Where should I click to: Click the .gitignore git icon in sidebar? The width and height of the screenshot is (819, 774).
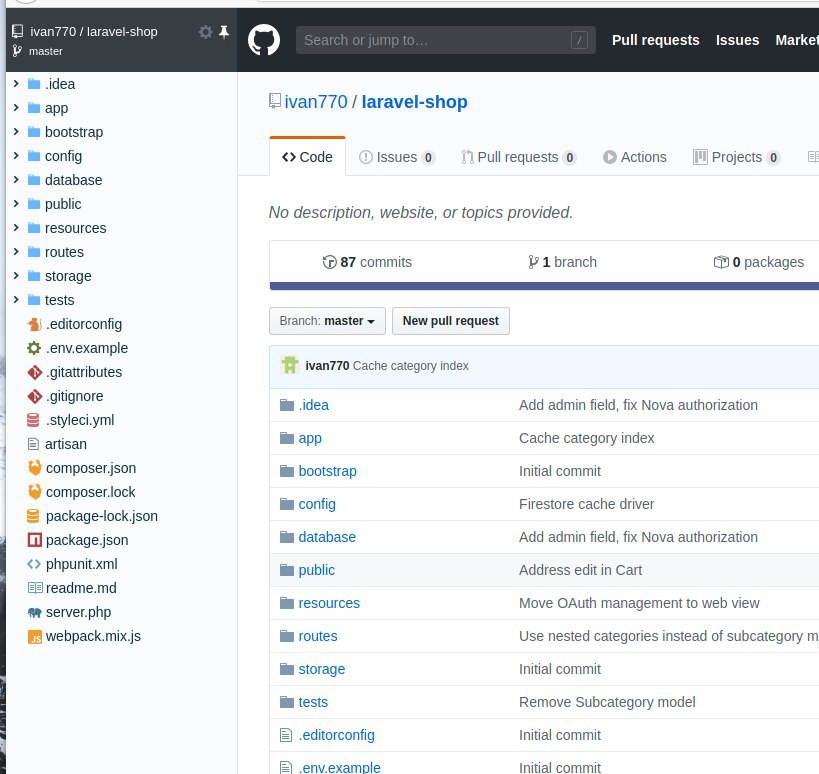pos(34,396)
